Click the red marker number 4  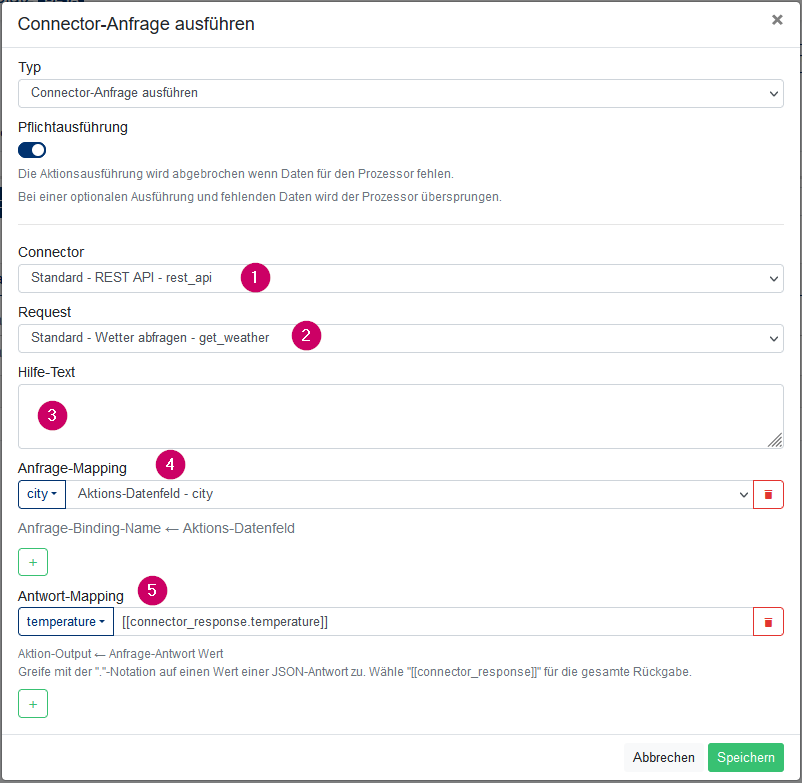(170, 464)
